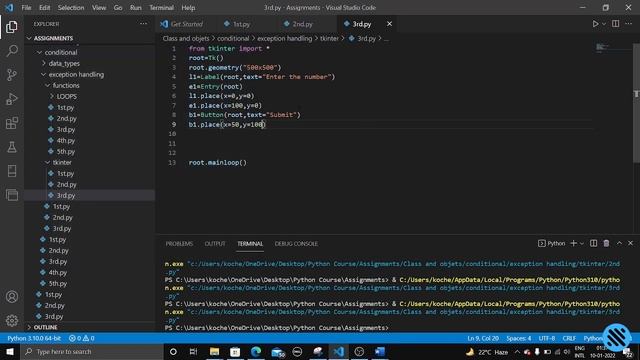This screenshot has height=360, width=640.
Task: Open the Run and Debug view
Action: point(12,99)
